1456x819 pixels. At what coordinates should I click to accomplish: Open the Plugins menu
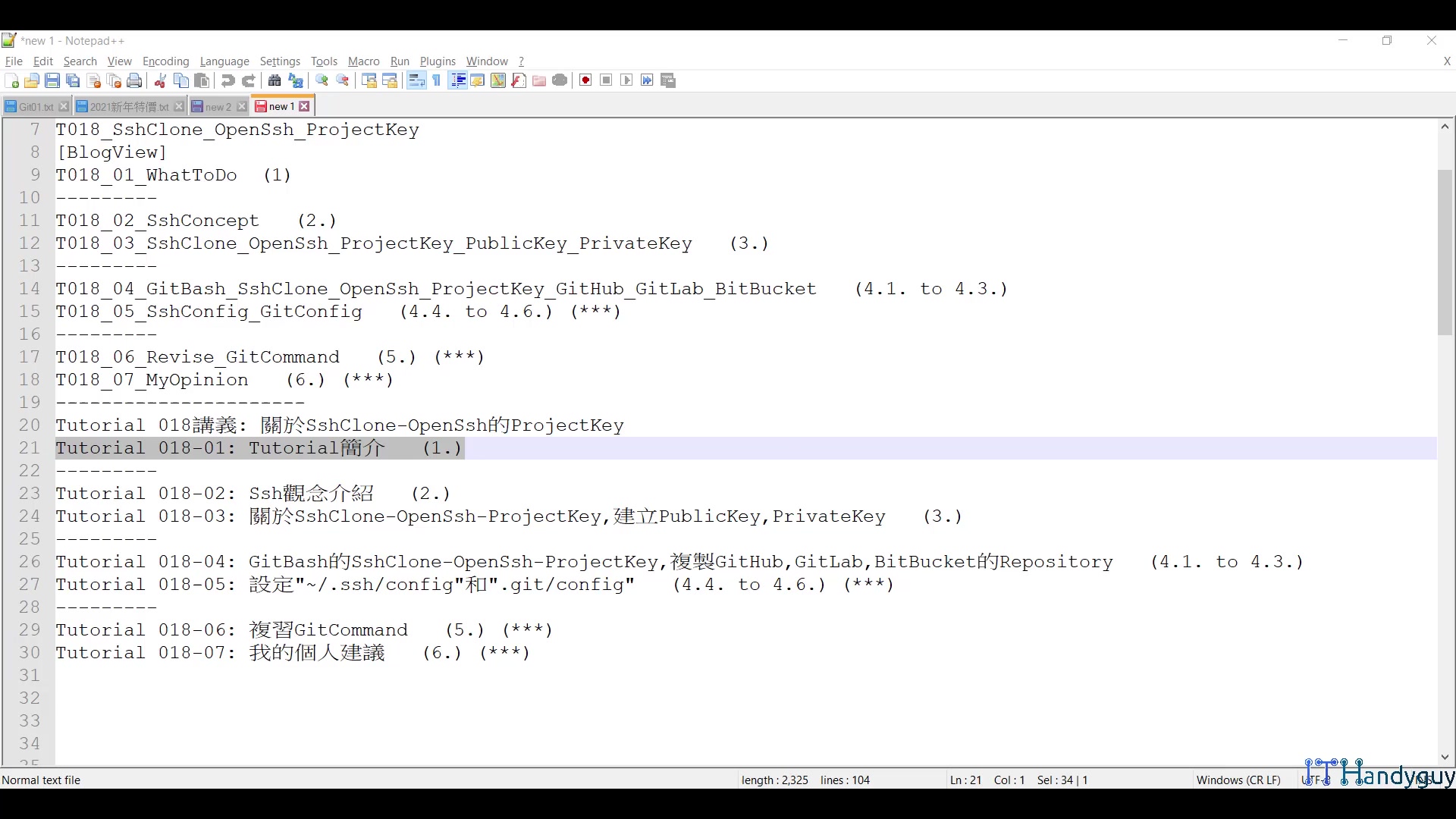(438, 61)
